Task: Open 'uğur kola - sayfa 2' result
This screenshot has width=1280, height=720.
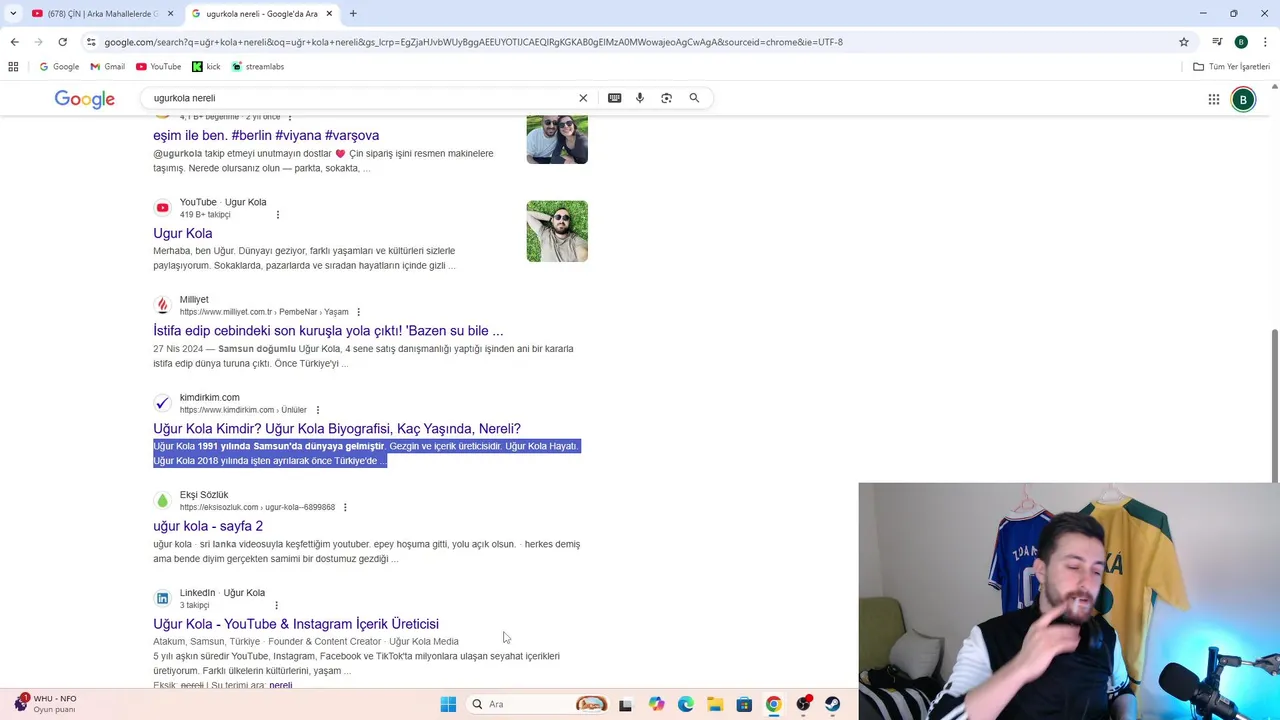Action: (208, 526)
